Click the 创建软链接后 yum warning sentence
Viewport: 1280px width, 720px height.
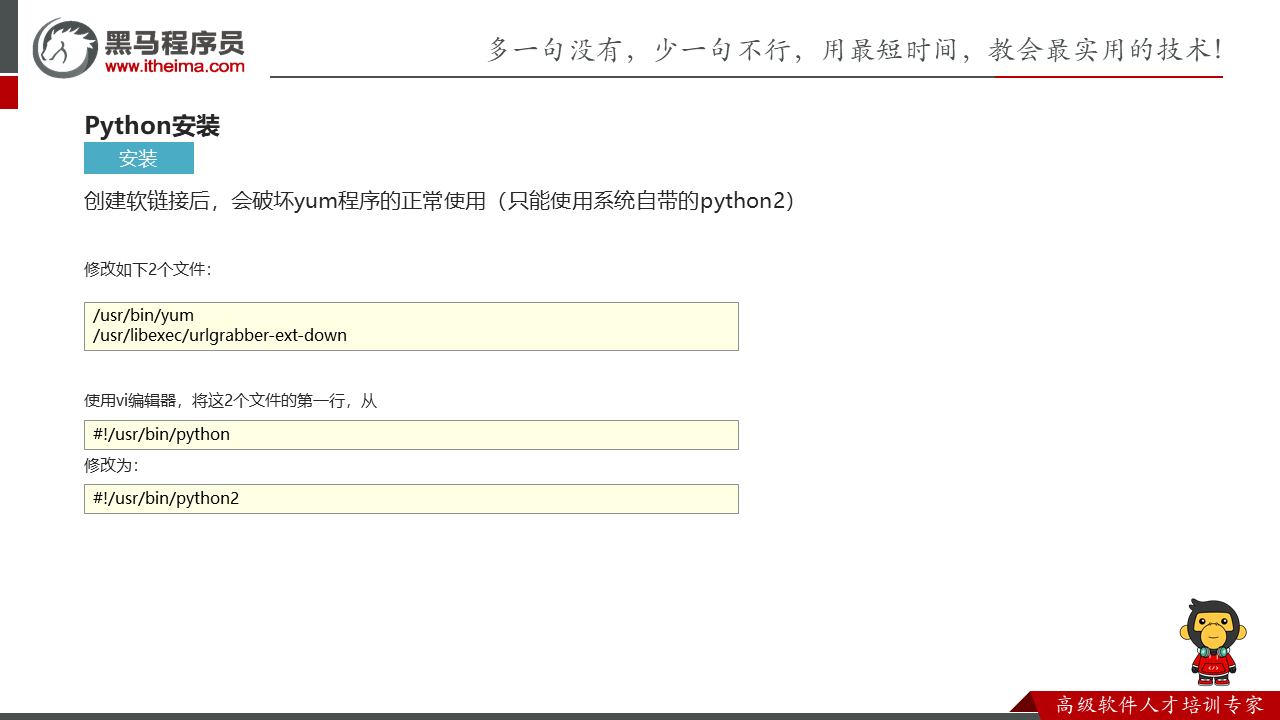pos(440,201)
